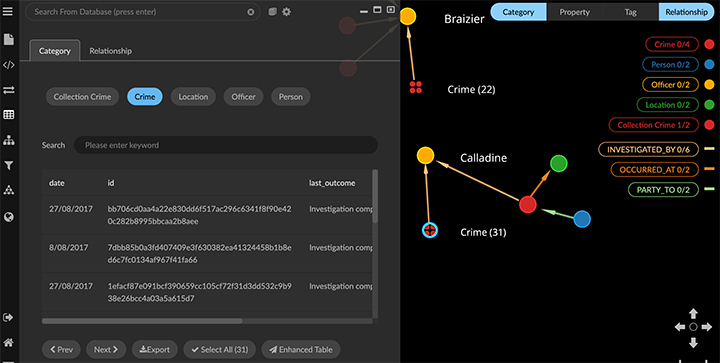Click the filter funnel sidebar icon

(x=8, y=165)
